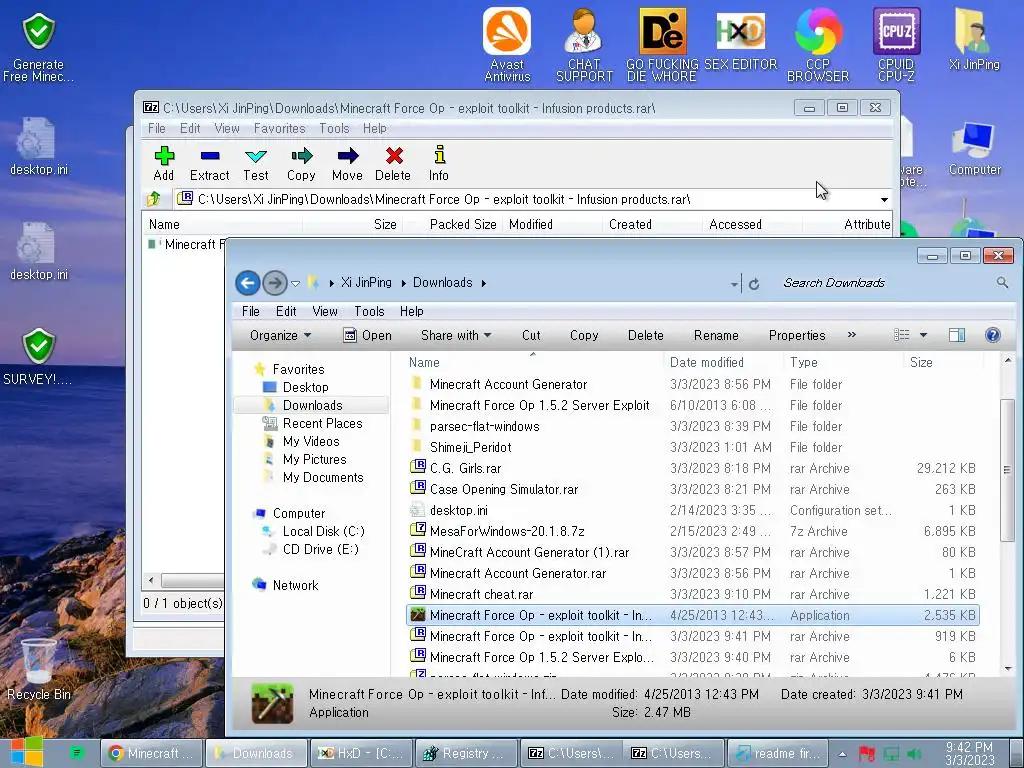Open Explorer's Edit menu
1024x768 pixels.
point(286,312)
